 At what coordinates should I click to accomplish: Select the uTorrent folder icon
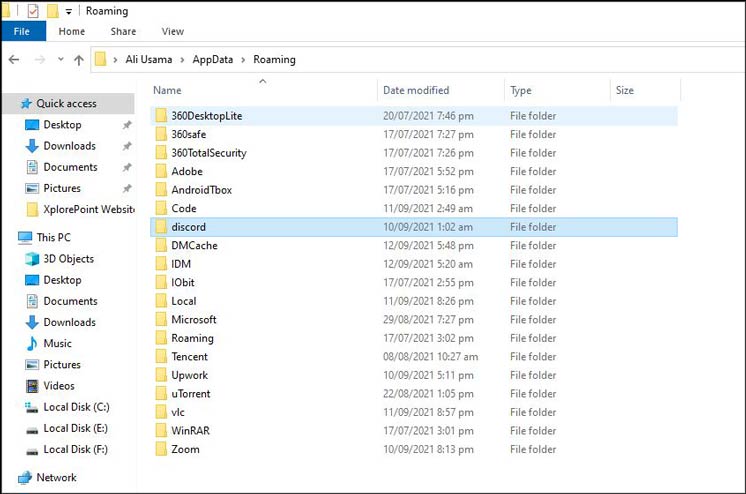tap(161, 394)
